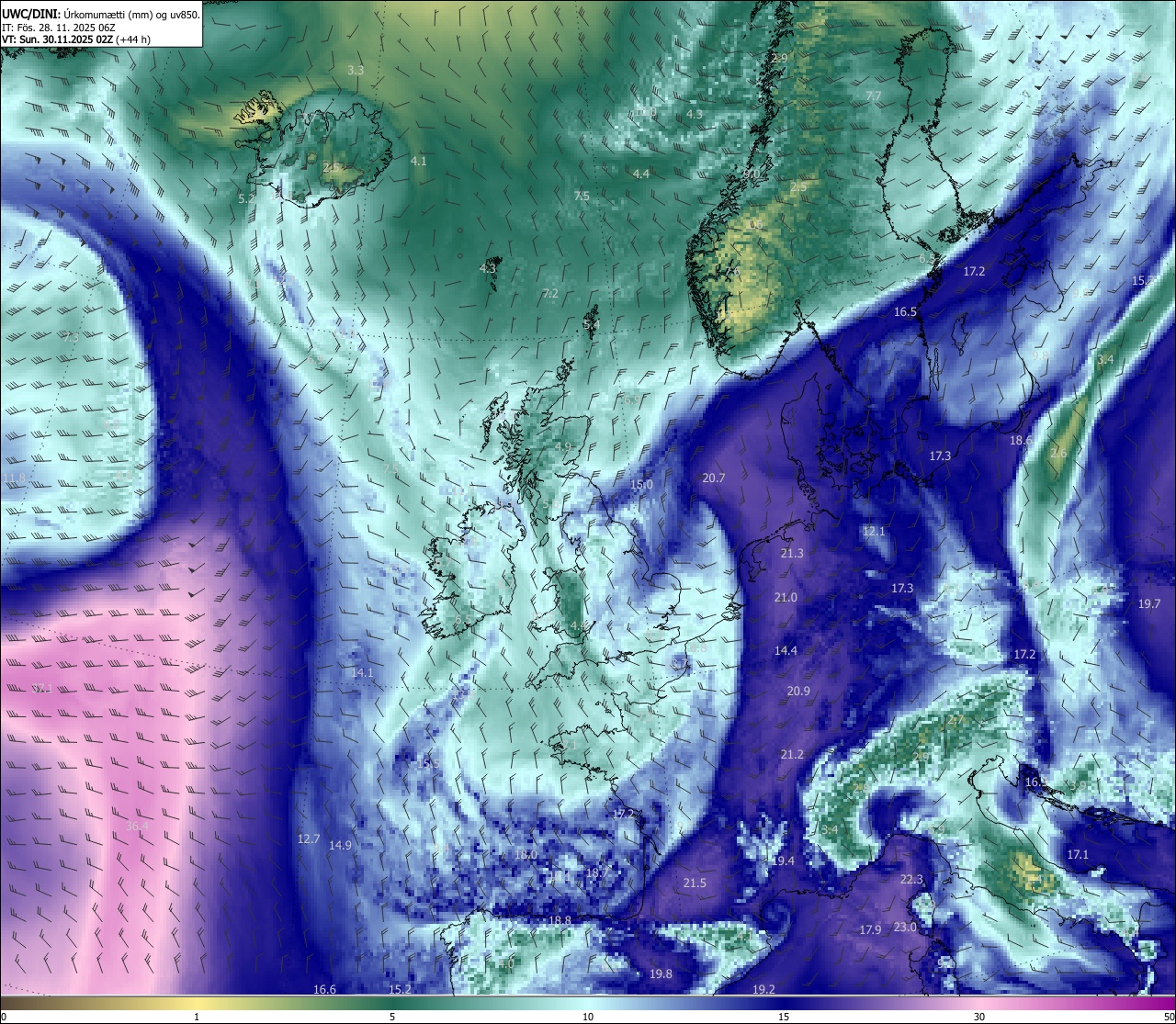Click the 14.4 value on the map
1176x1024 pixels.
pyautogui.click(x=786, y=651)
